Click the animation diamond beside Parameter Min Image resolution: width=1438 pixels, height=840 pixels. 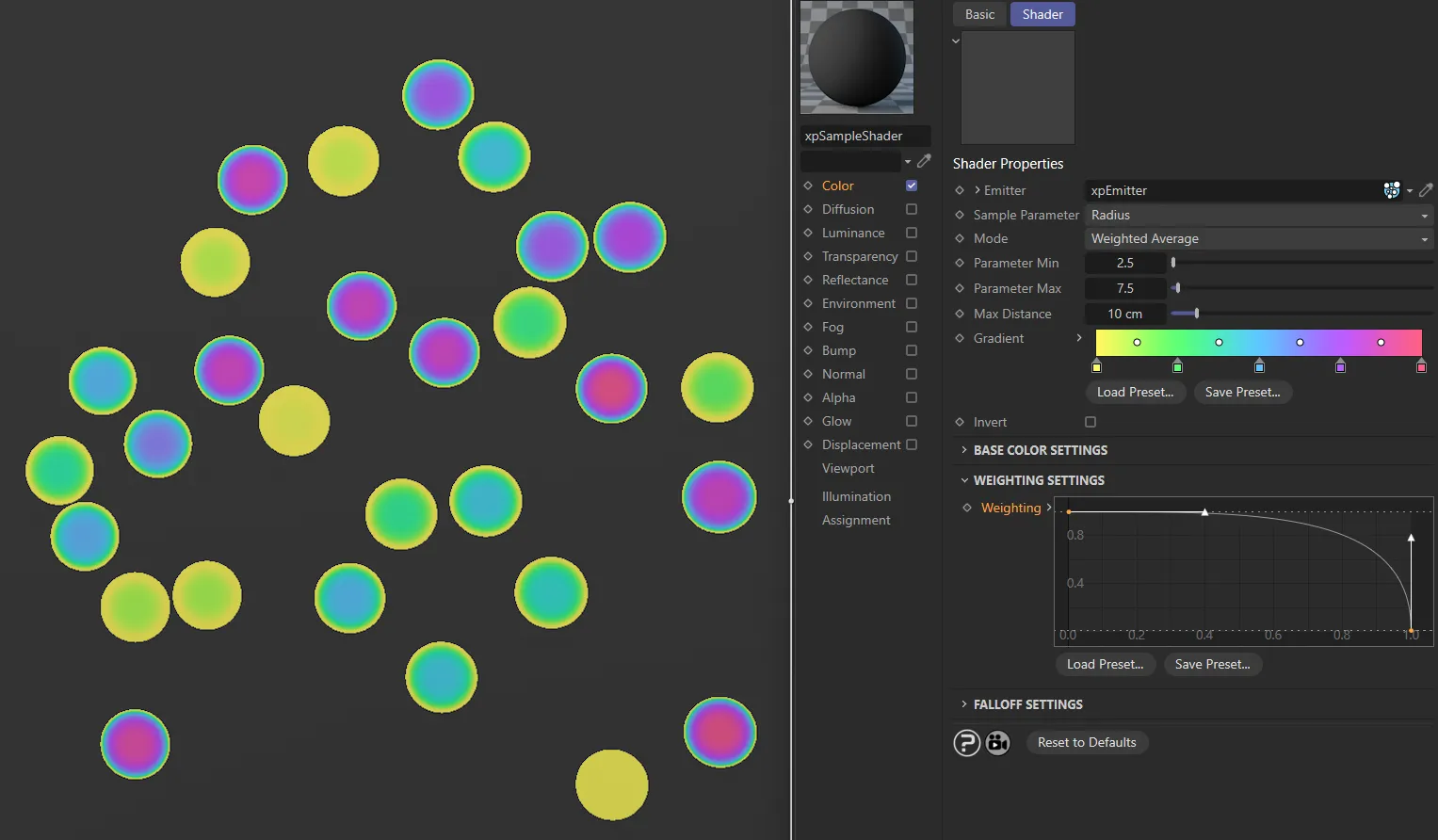(x=959, y=263)
